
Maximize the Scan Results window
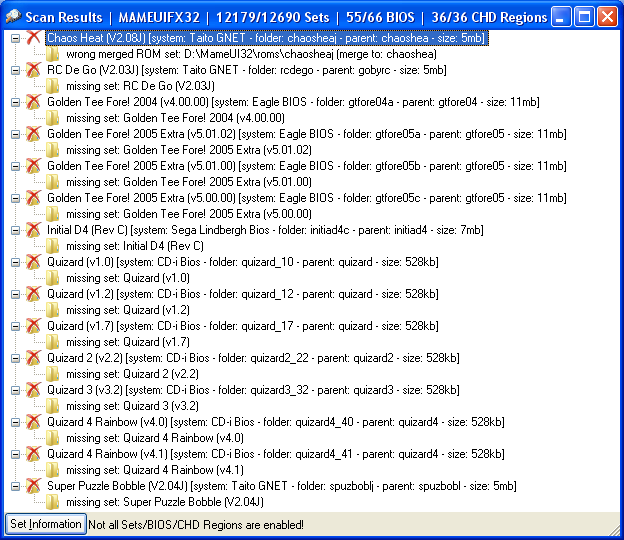click(x=584, y=17)
